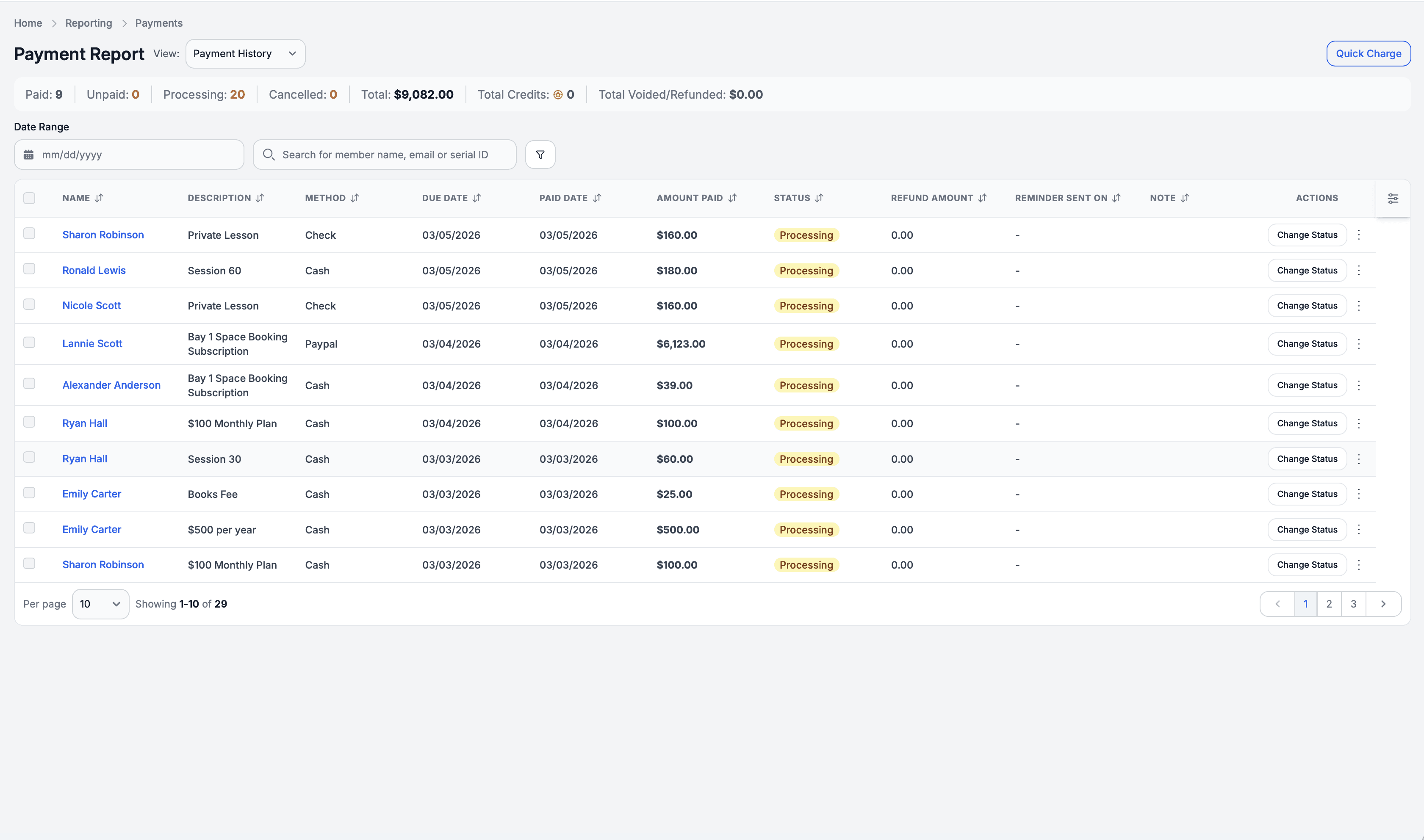Expand the Payment History view dropdown
1424x840 pixels.
click(245, 54)
